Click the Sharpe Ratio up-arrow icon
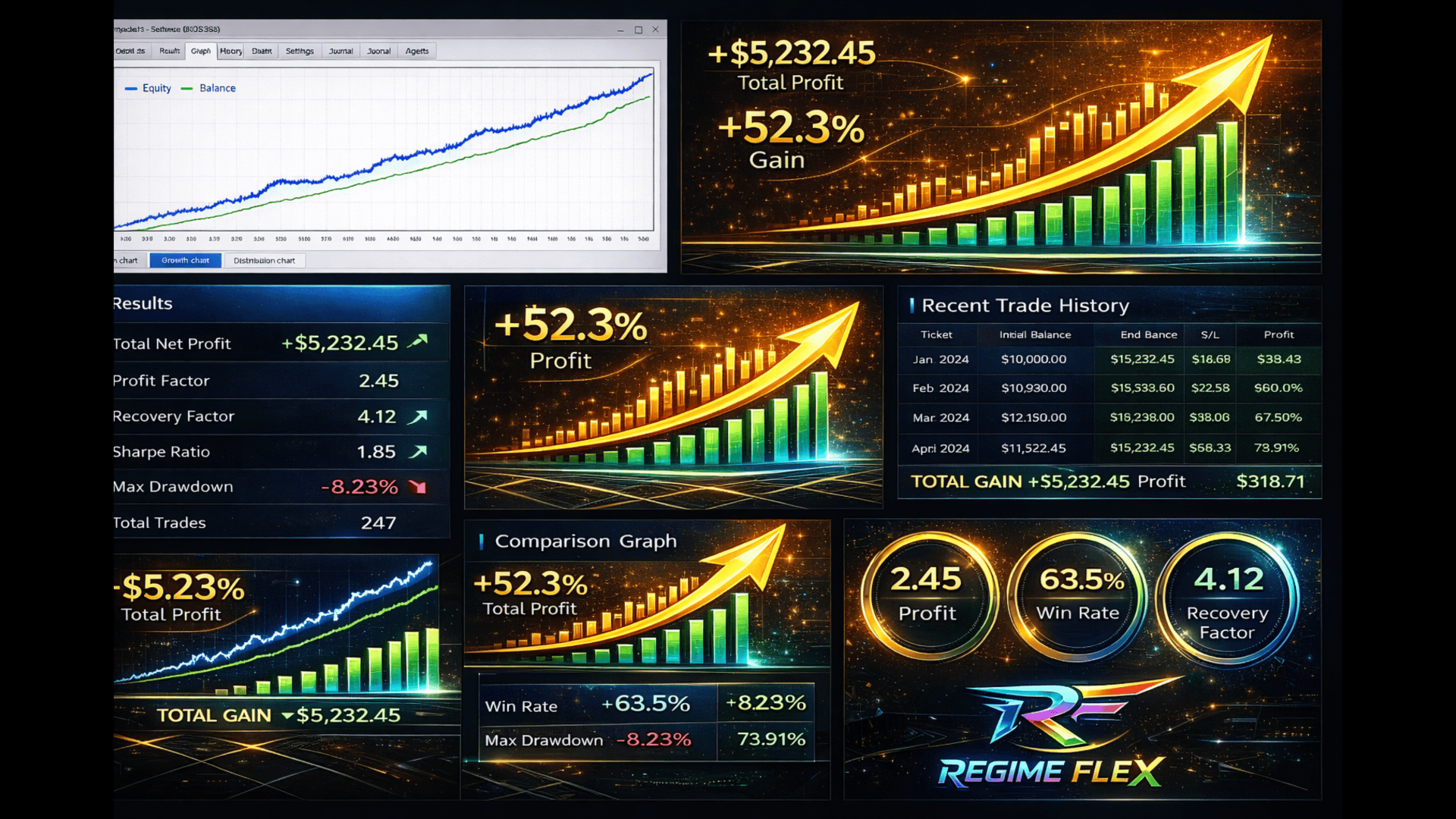1456x819 pixels. click(418, 452)
